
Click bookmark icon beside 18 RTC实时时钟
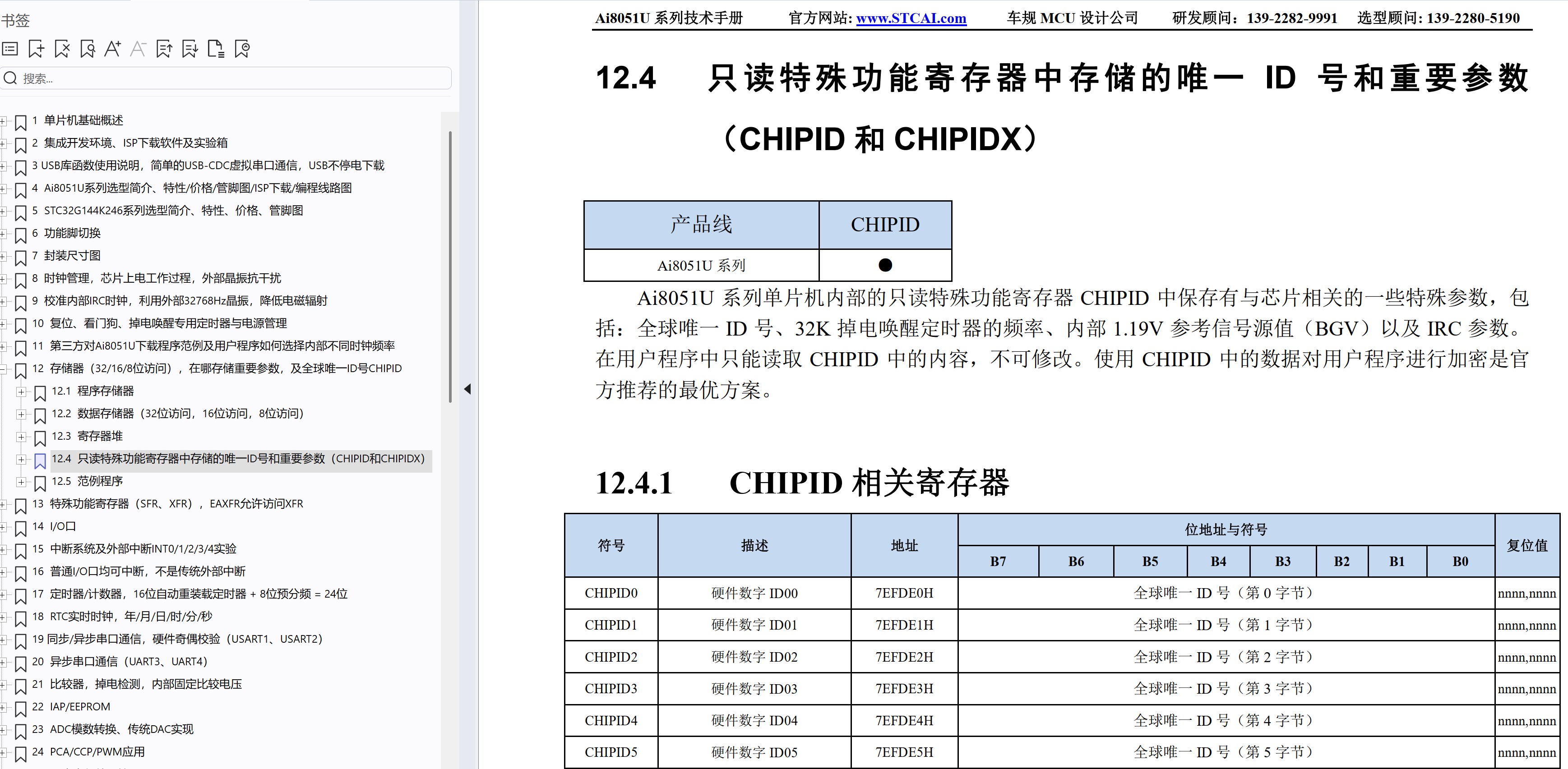point(20,619)
